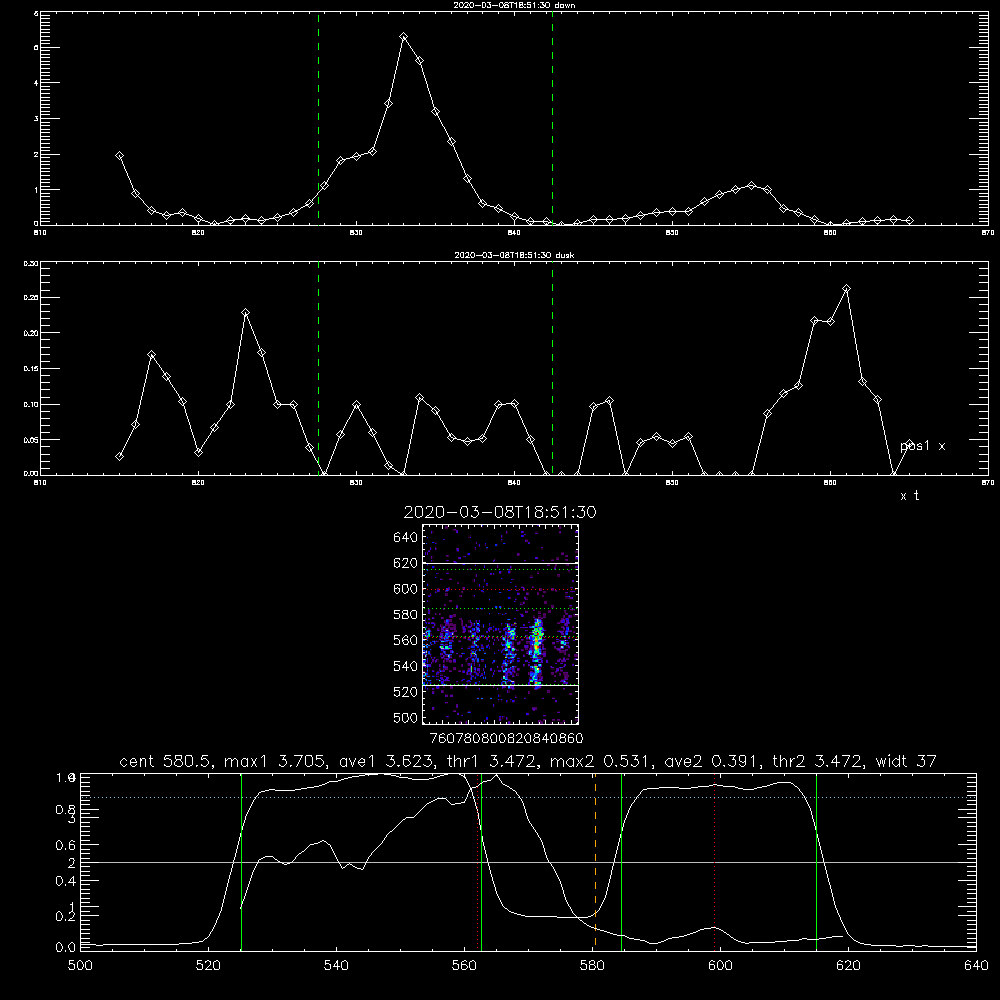
Task: Select the 'pos1 x' label in the dusk plot
Action: (922, 446)
